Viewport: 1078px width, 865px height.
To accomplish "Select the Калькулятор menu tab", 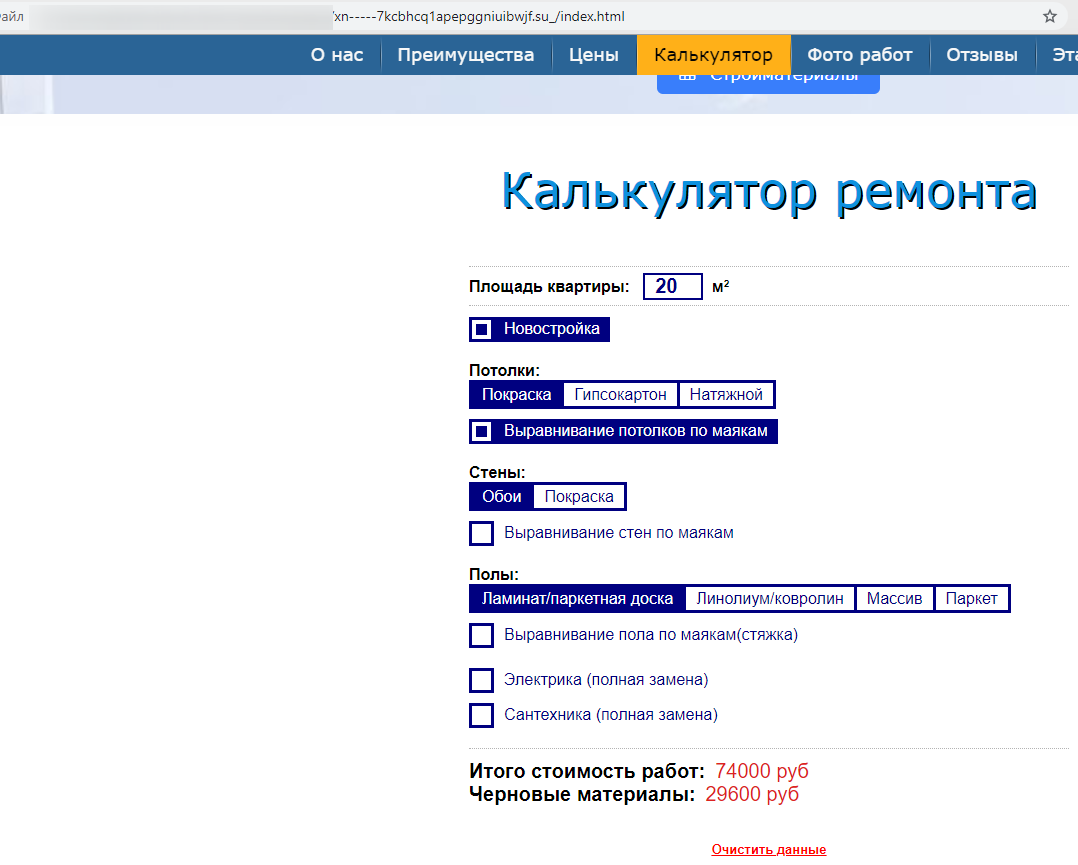I will [x=714, y=55].
